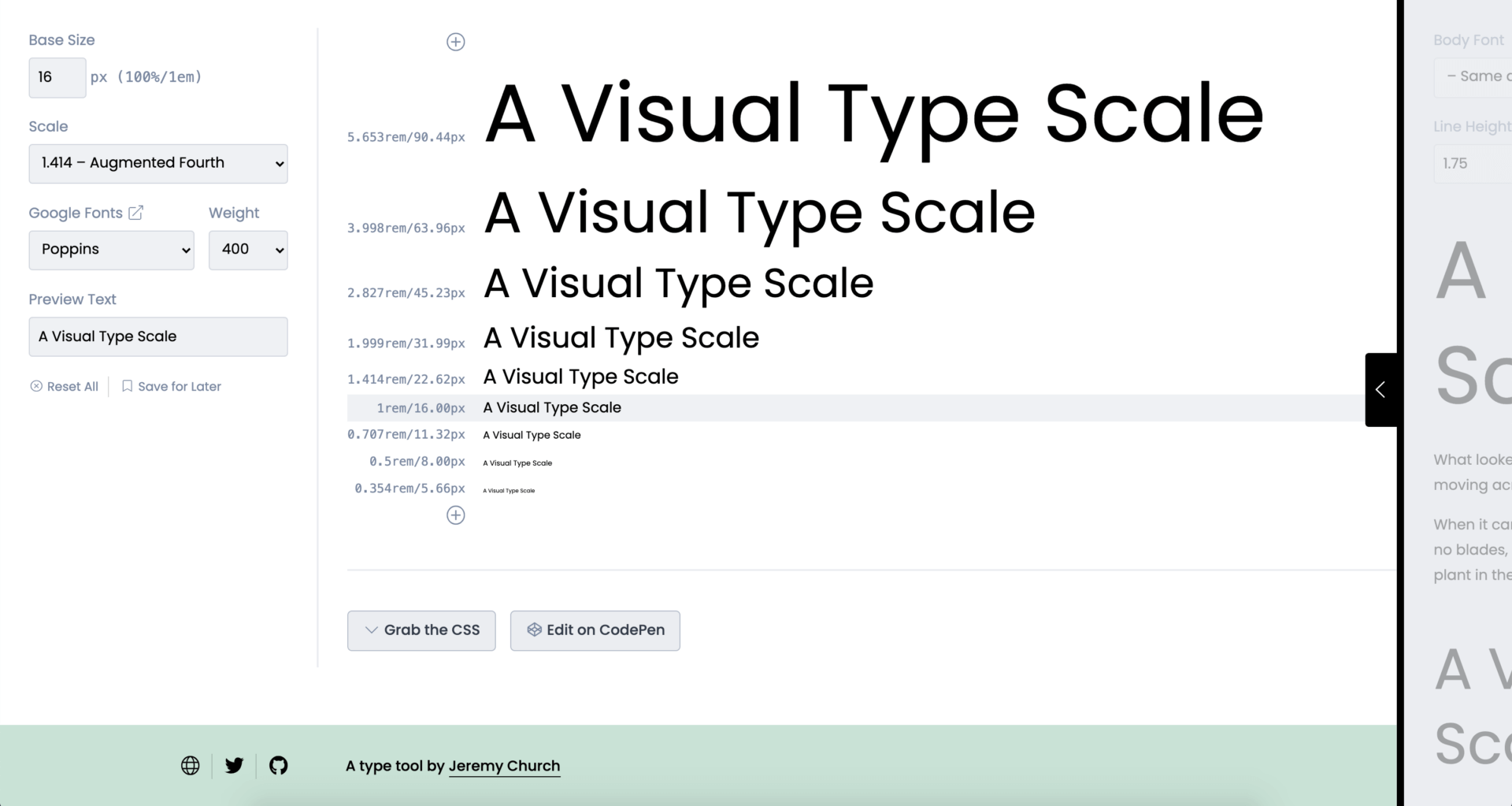The width and height of the screenshot is (1512, 806).
Task: Click the globe icon in the footer
Action: [190, 765]
